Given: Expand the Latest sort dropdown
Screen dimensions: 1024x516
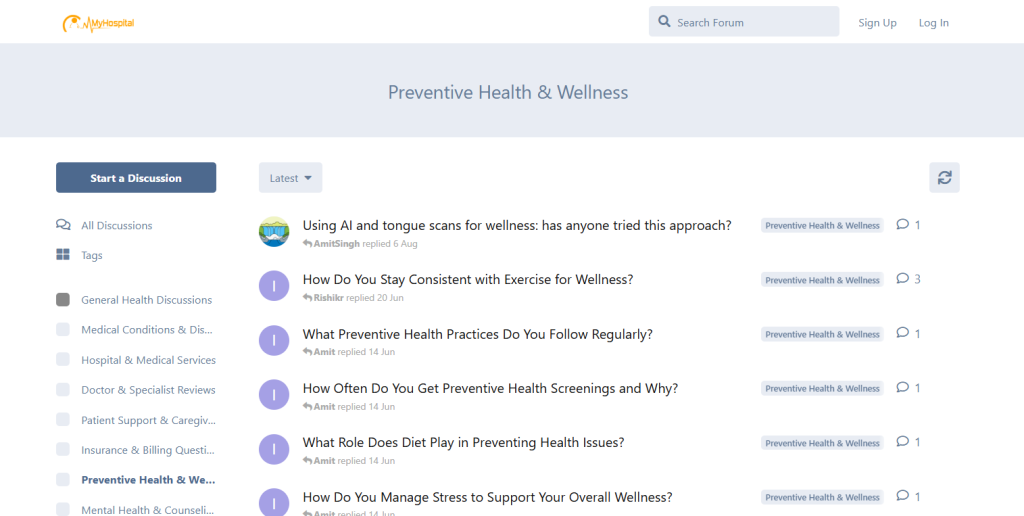Looking at the screenshot, I should tap(290, 178).
